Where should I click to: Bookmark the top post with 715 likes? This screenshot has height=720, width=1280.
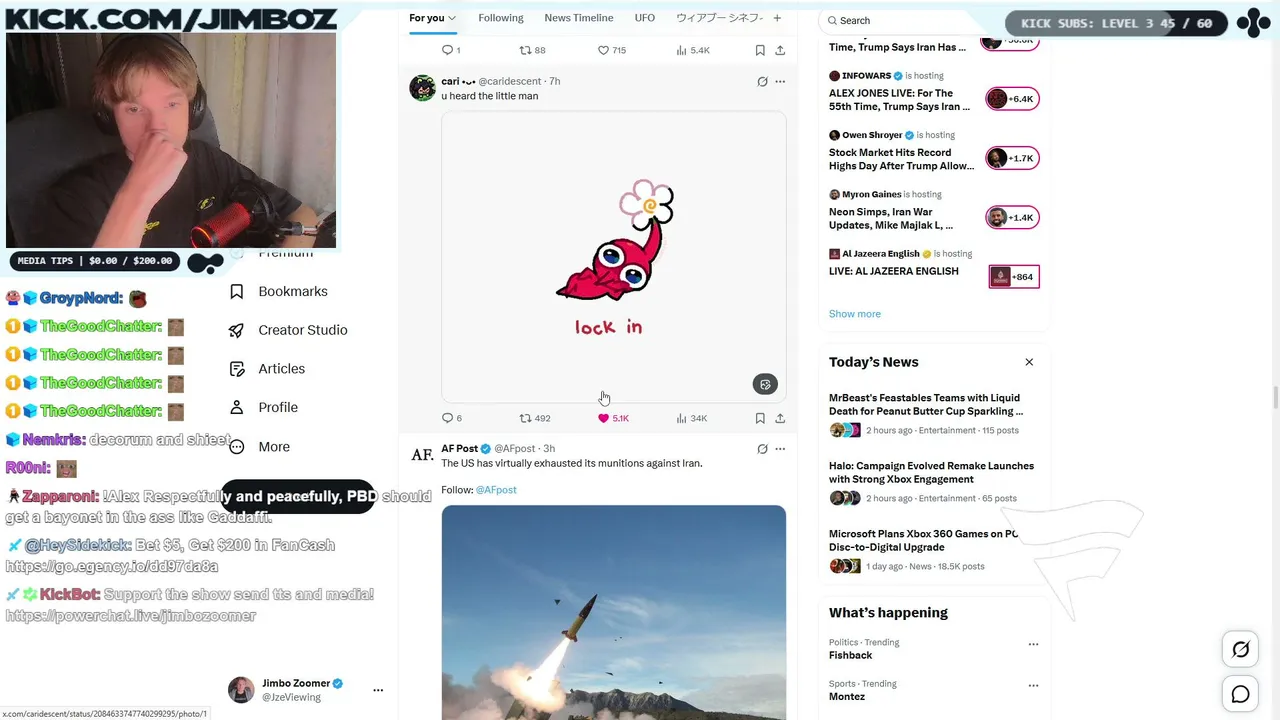pyautogui.click(x=760, y=50)
